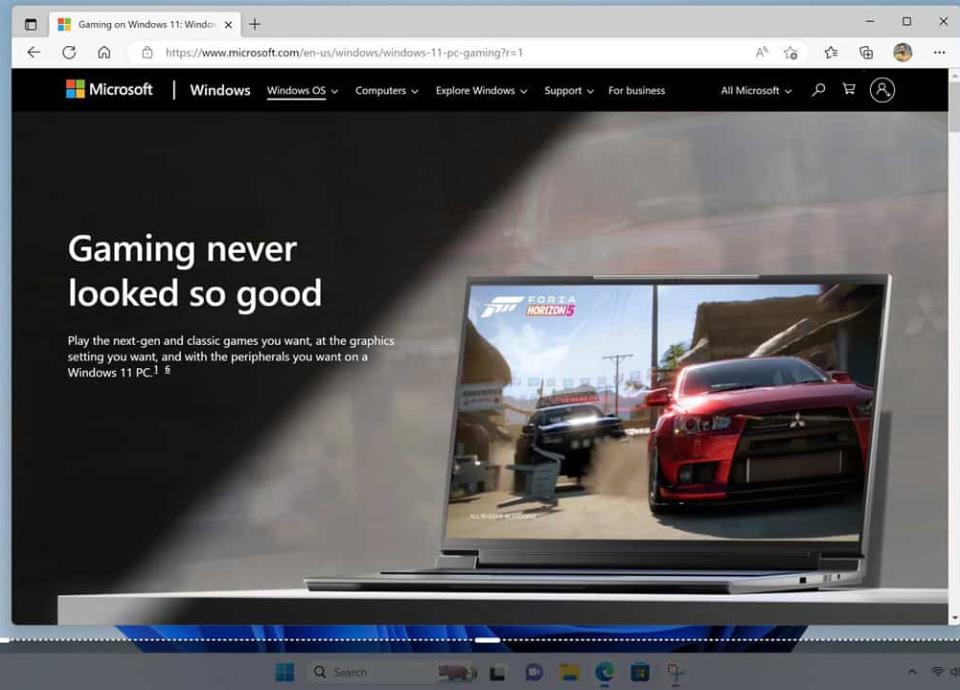Open footnote 1 link

156,370
